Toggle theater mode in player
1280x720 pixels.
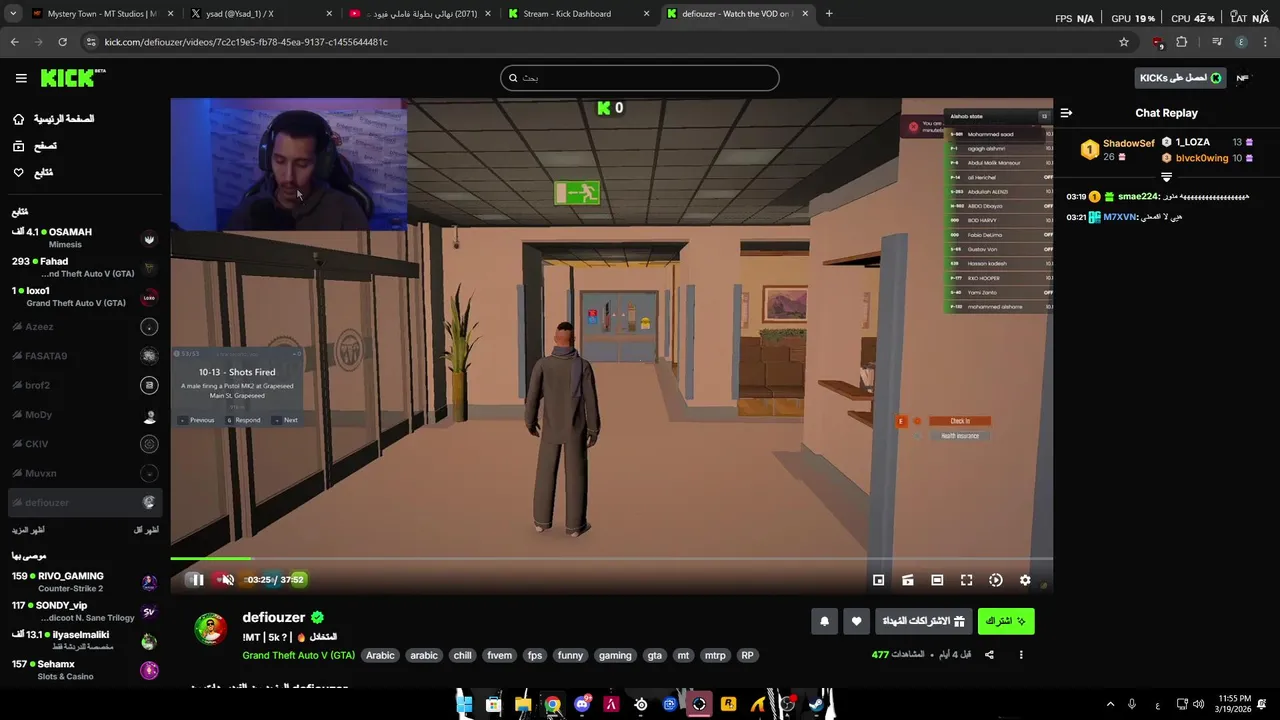(x=937, y=580)
